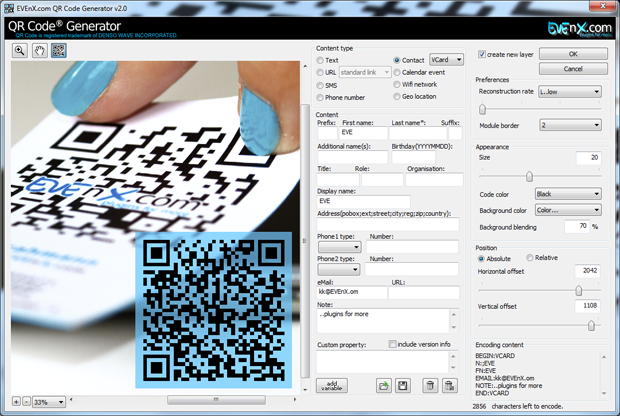
Task: Open the Phone2 type dropdown
Action: (338, 270)
